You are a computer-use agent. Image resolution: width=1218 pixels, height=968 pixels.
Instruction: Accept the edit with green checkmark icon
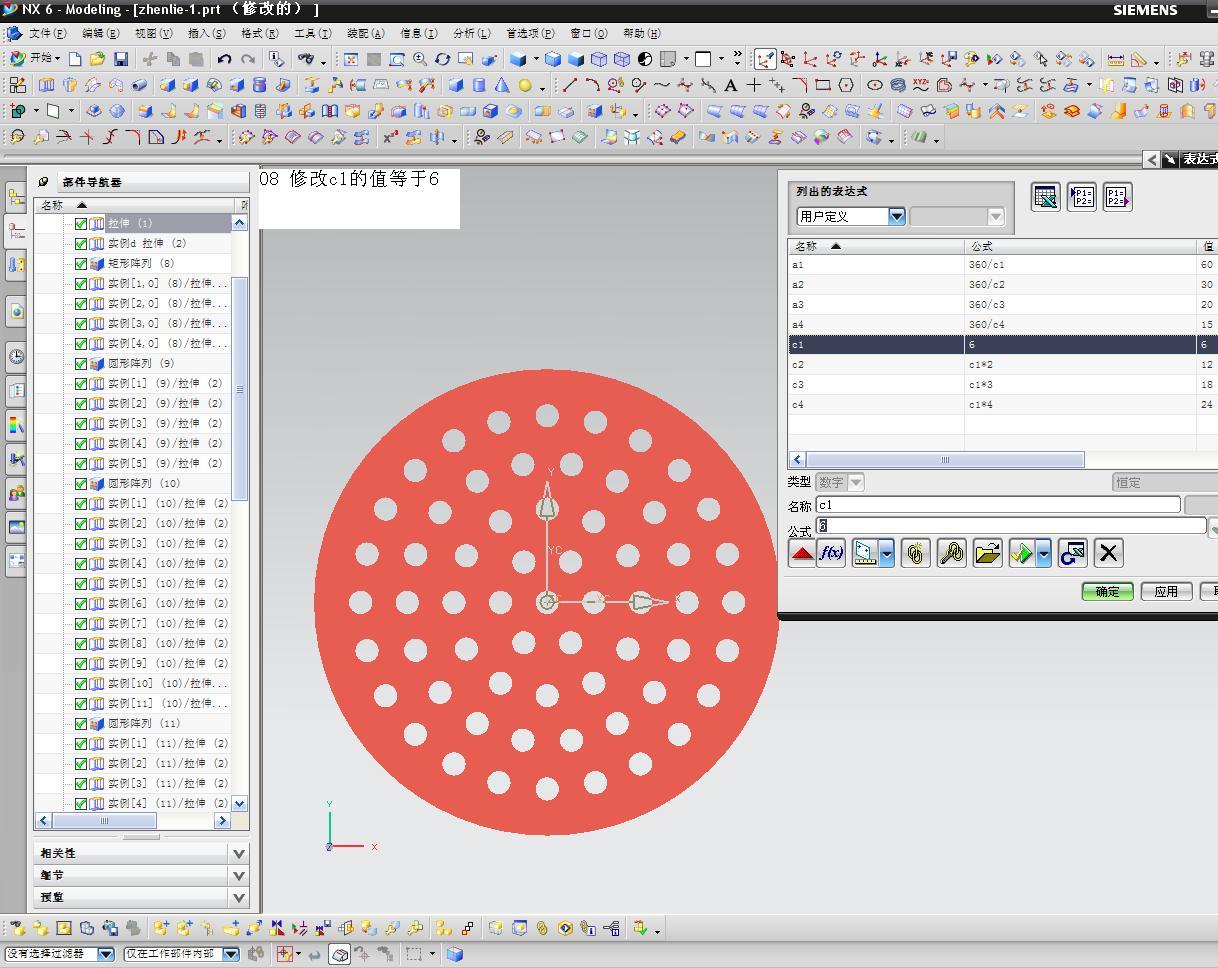[x=1022, y=553]
